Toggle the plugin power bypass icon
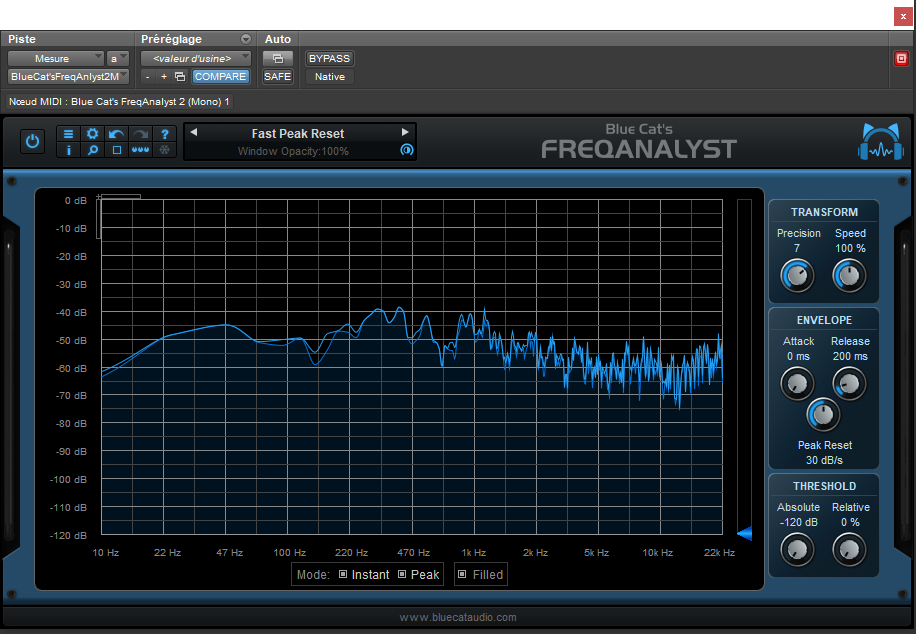Image resolution: width=916 pixels, height=634 pixels. tap(32, 141)
